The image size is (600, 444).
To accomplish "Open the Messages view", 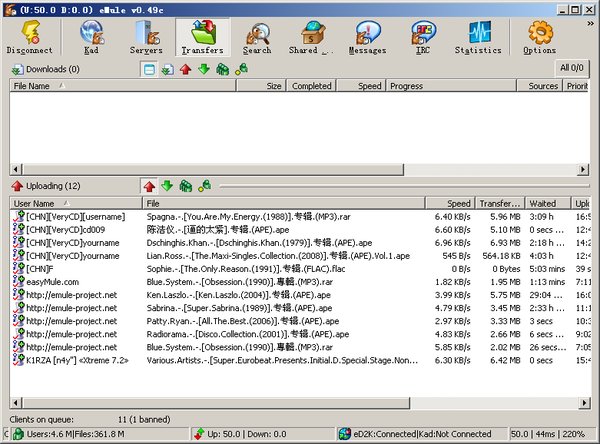I will click(368, 38).
